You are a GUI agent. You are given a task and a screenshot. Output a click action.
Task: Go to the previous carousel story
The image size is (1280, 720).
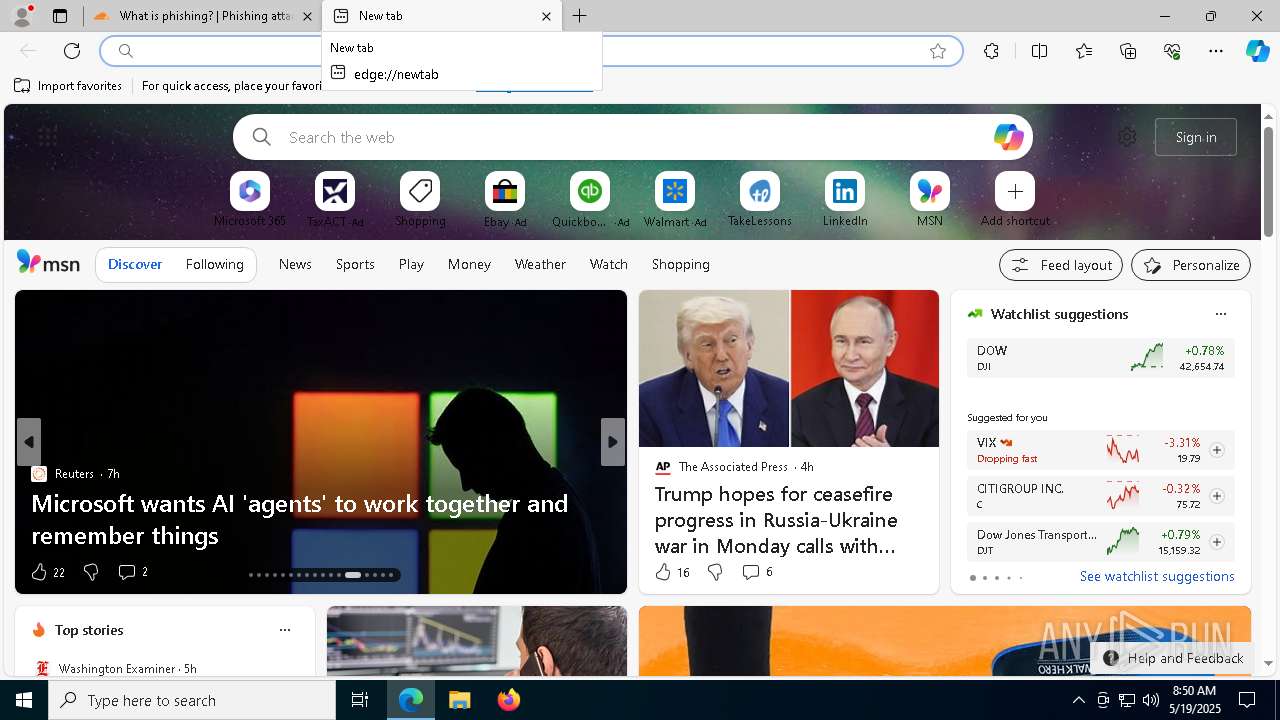pyautogui.click(x=29, y=442)
